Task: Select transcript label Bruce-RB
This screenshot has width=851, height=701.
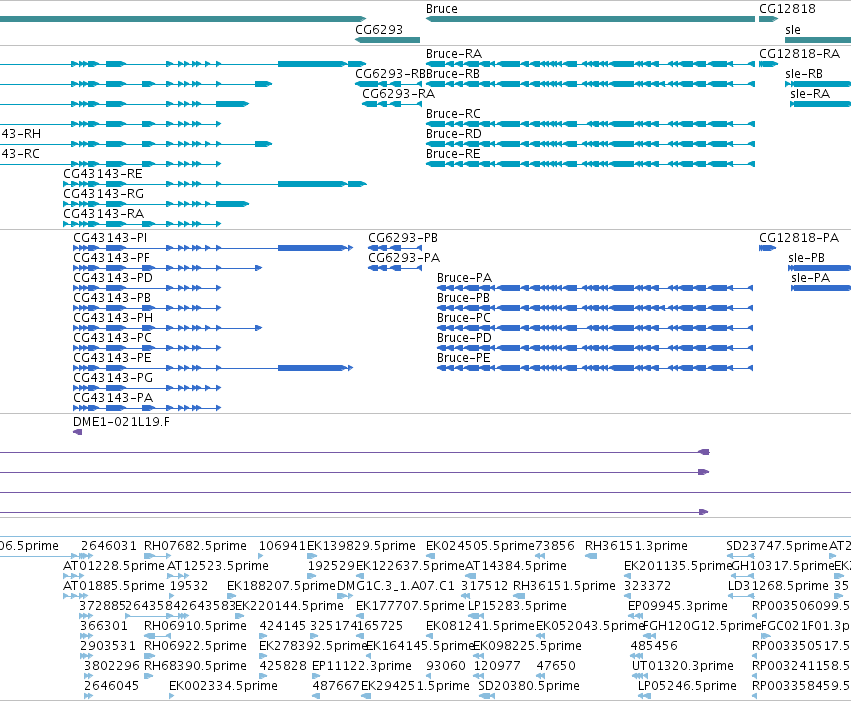Action: [453, 74]
